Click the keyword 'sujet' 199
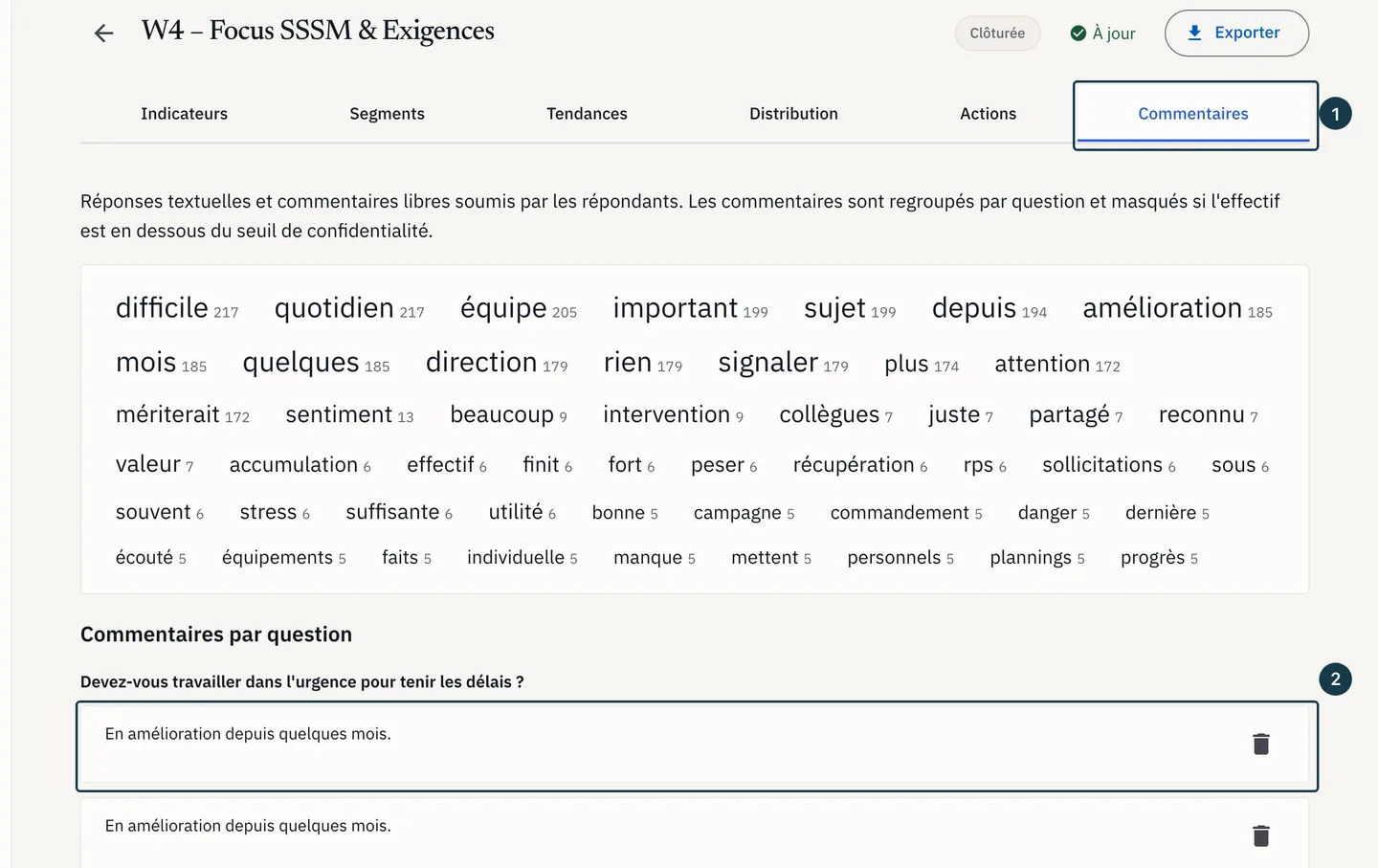1378x868 pixels. pos(850,308)
